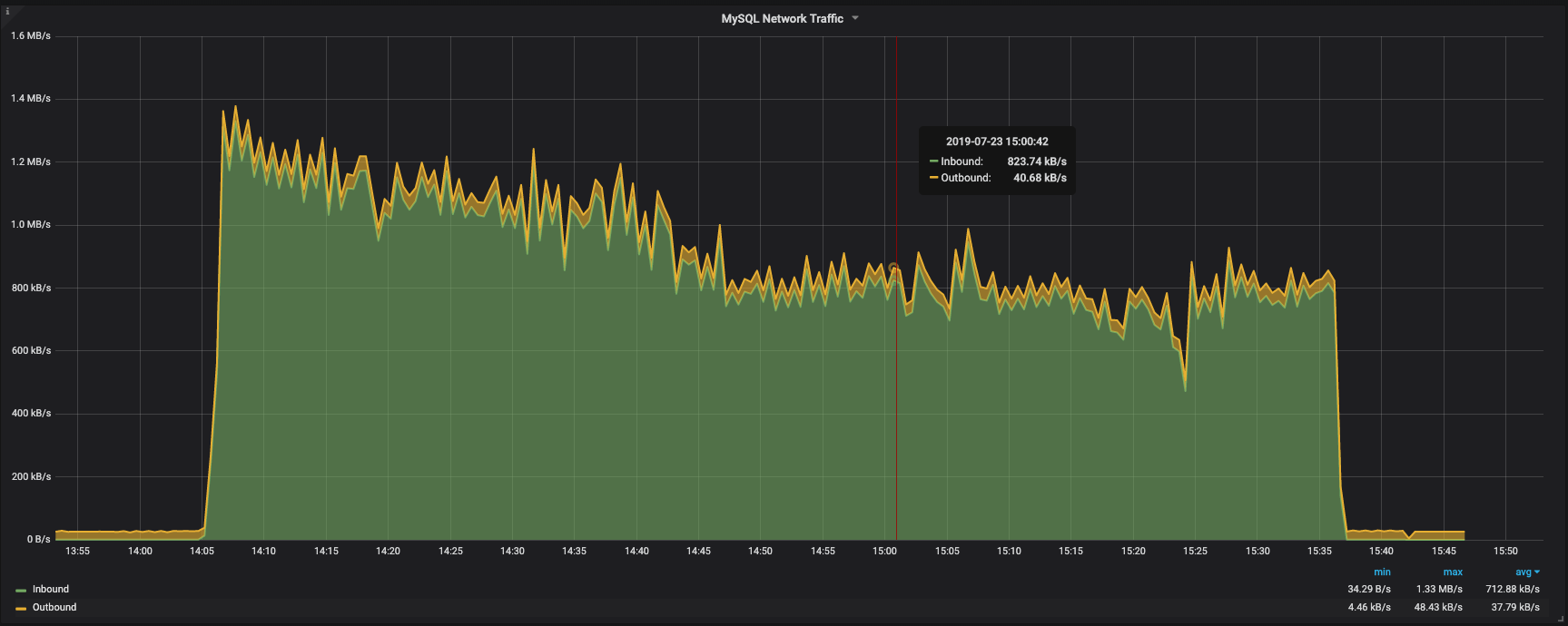Click the avg column sort arrow
The height and width of the screenshot is (626, 1568).
1537,572
